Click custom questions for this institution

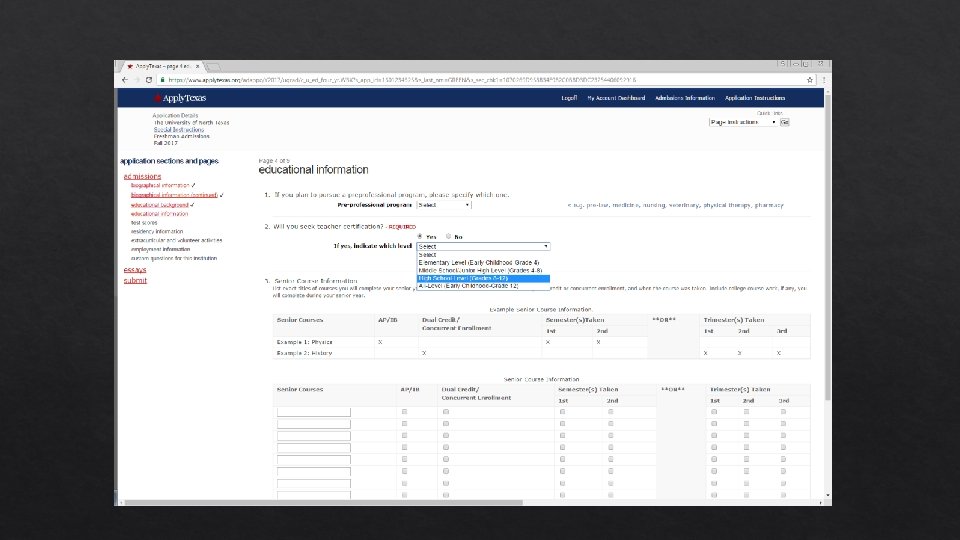tap(174, 258)
